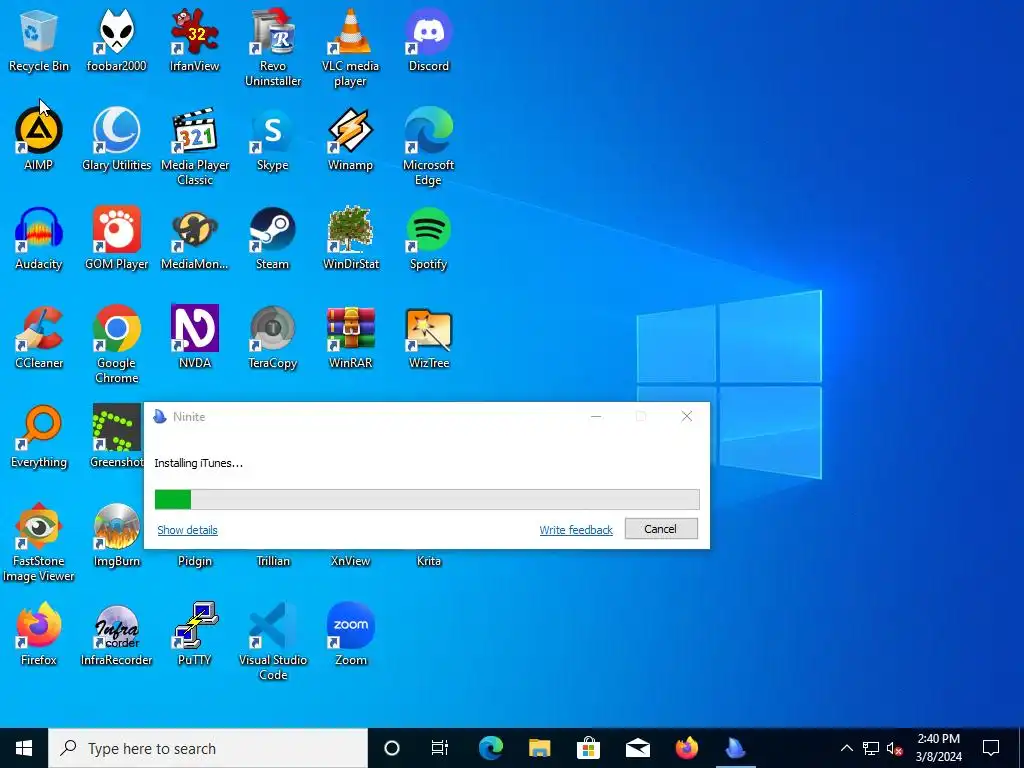This screenshot has width=1024, height=768.
Task: Click the XnView desktop label
Action: [351, 561]
